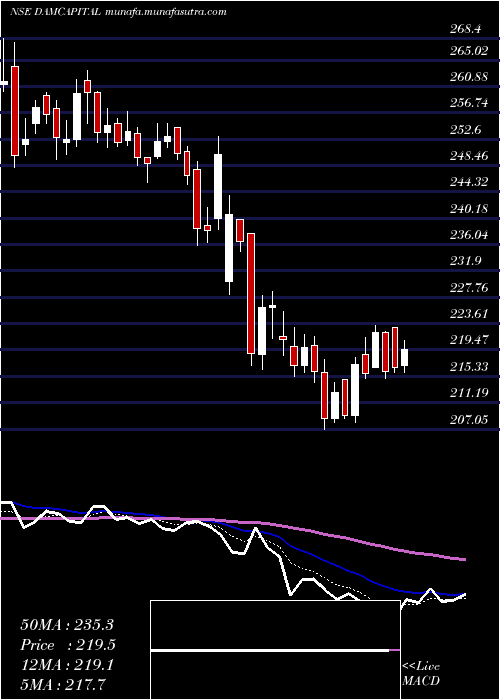Click the 215.33 price axis label
Screen dimensions: 500x700
(468, 367)
